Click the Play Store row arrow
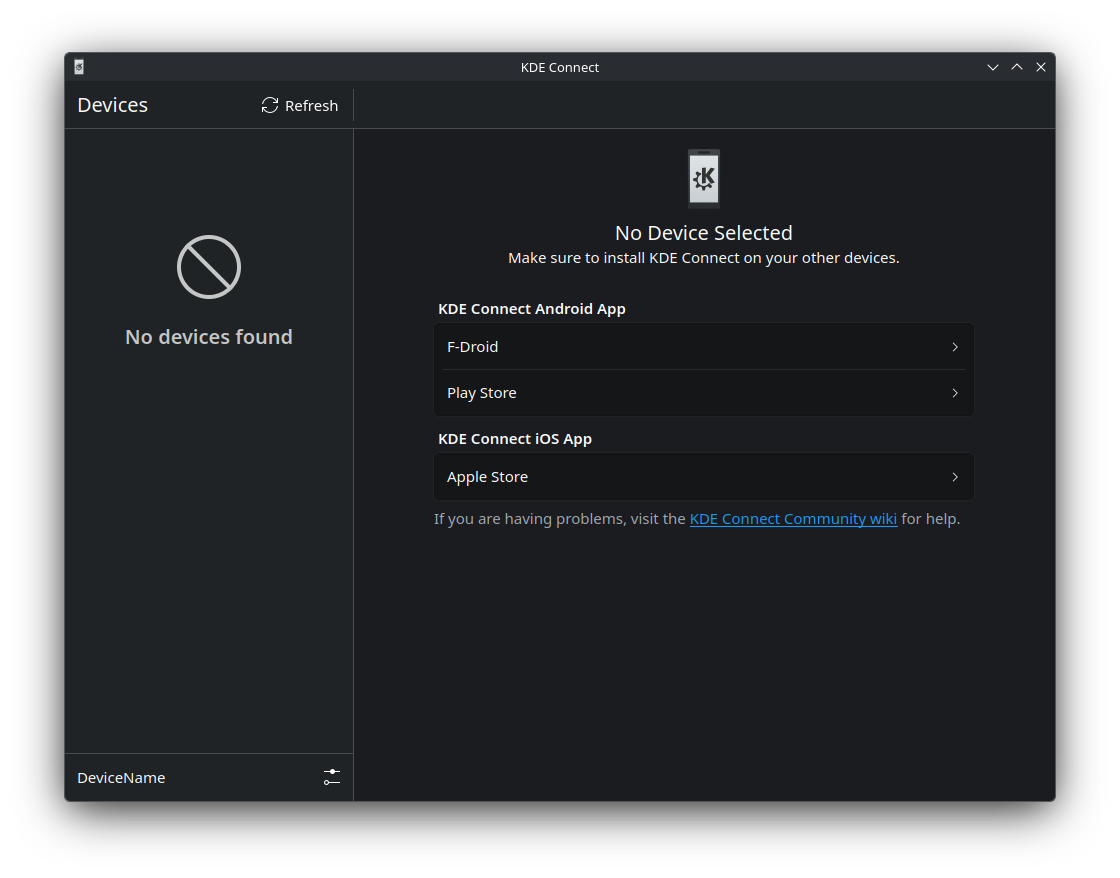1120x878 pixels. 955,393
